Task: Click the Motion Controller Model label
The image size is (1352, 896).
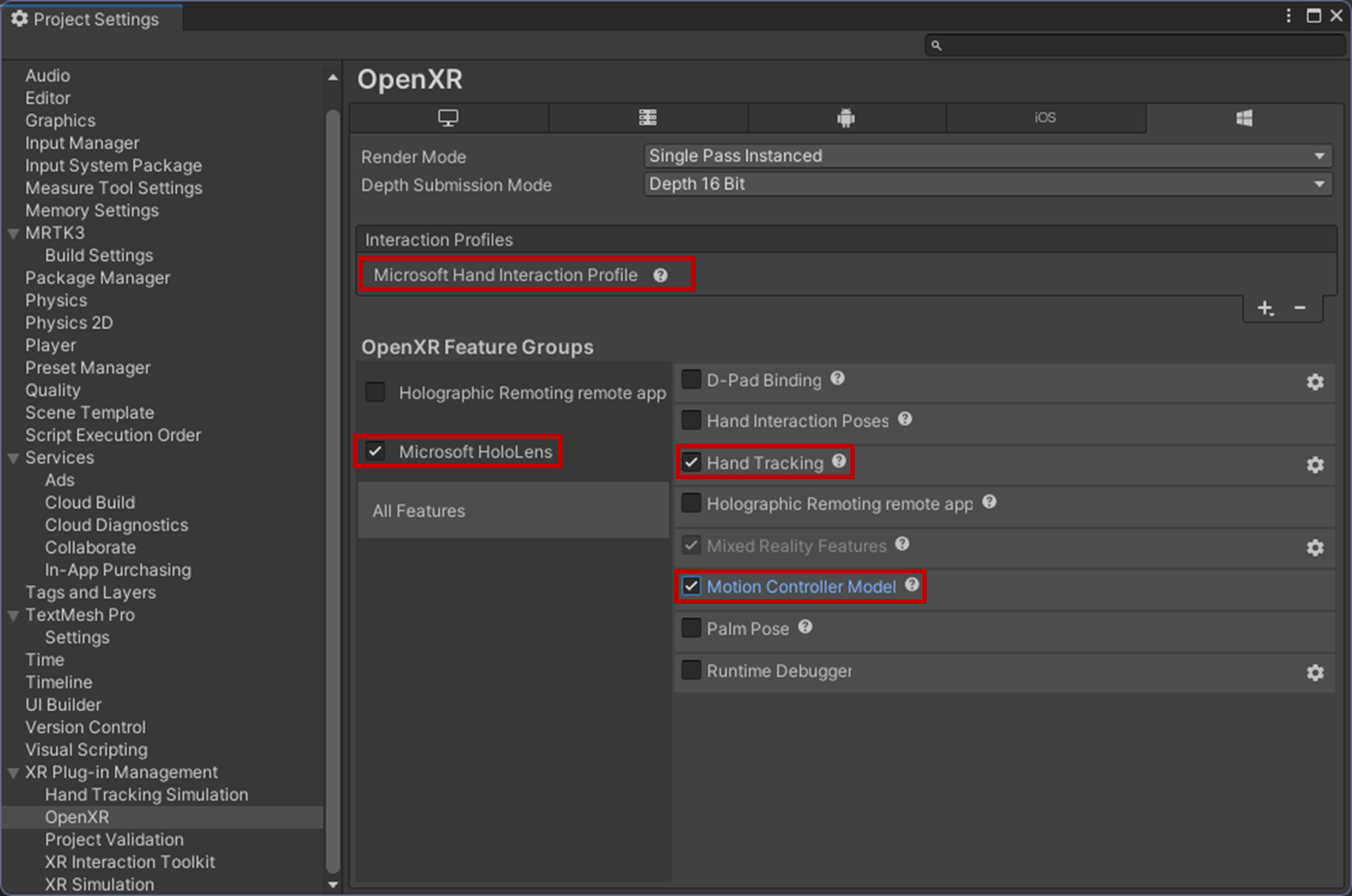Action: [x=801, y=587]
